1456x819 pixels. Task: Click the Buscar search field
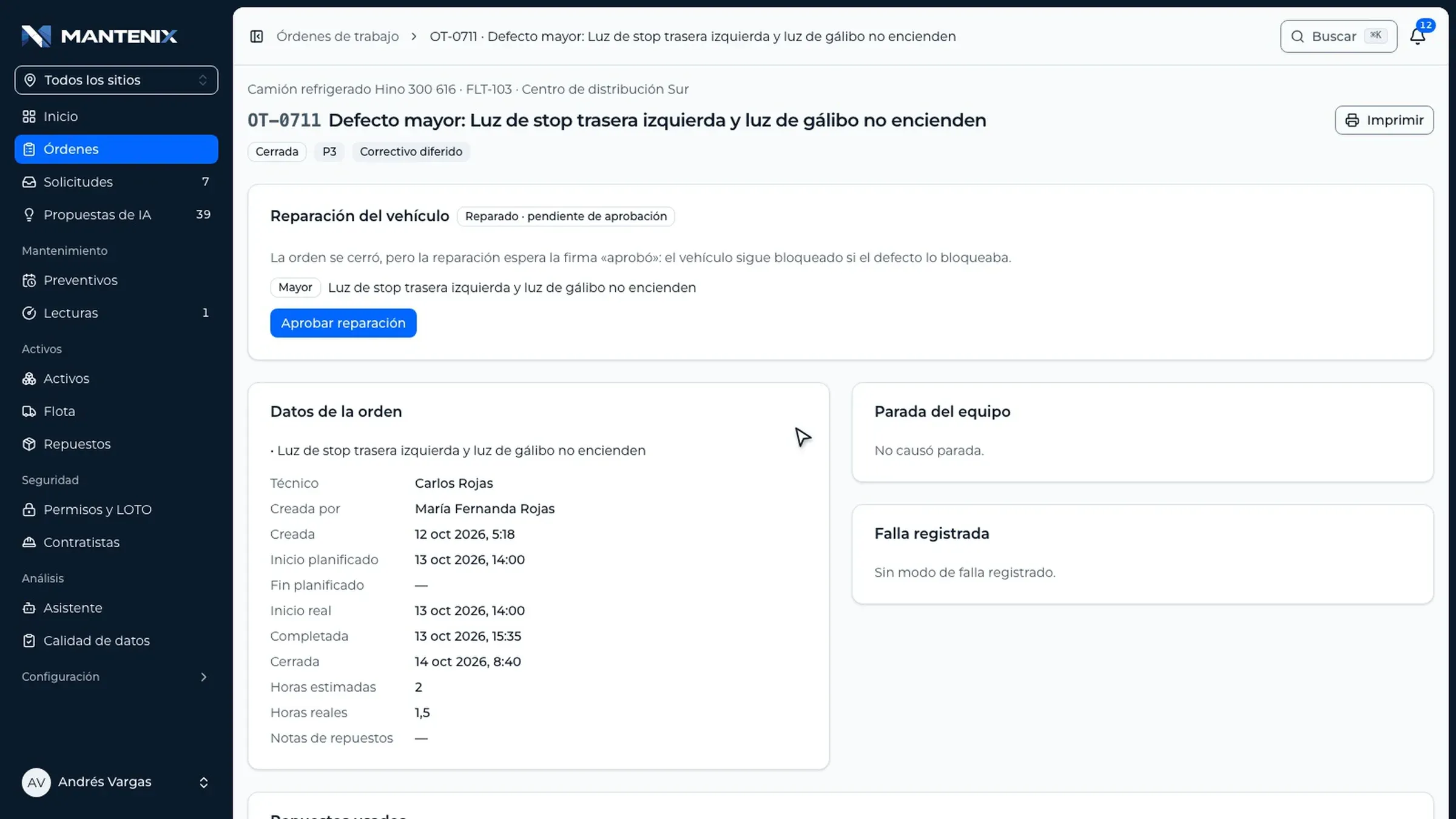point(1339,36)
